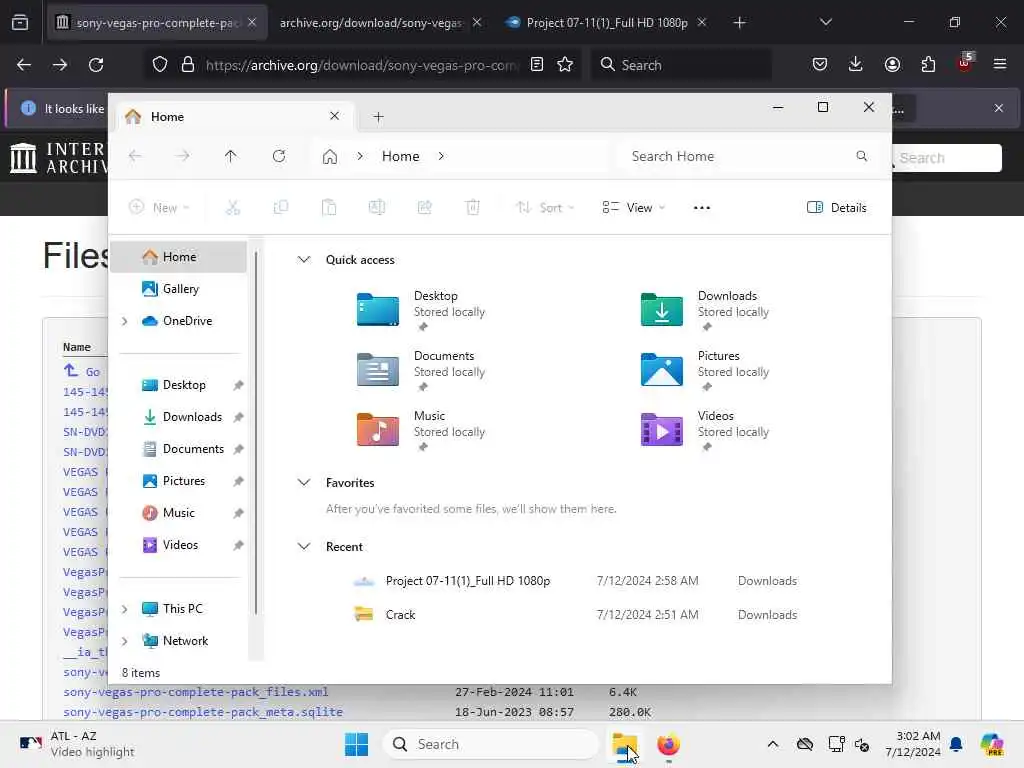Viewport: 1024px width, 768px height.
Task: Click the chevron after Home in breadcrumb
Action: tap(441, 156)
